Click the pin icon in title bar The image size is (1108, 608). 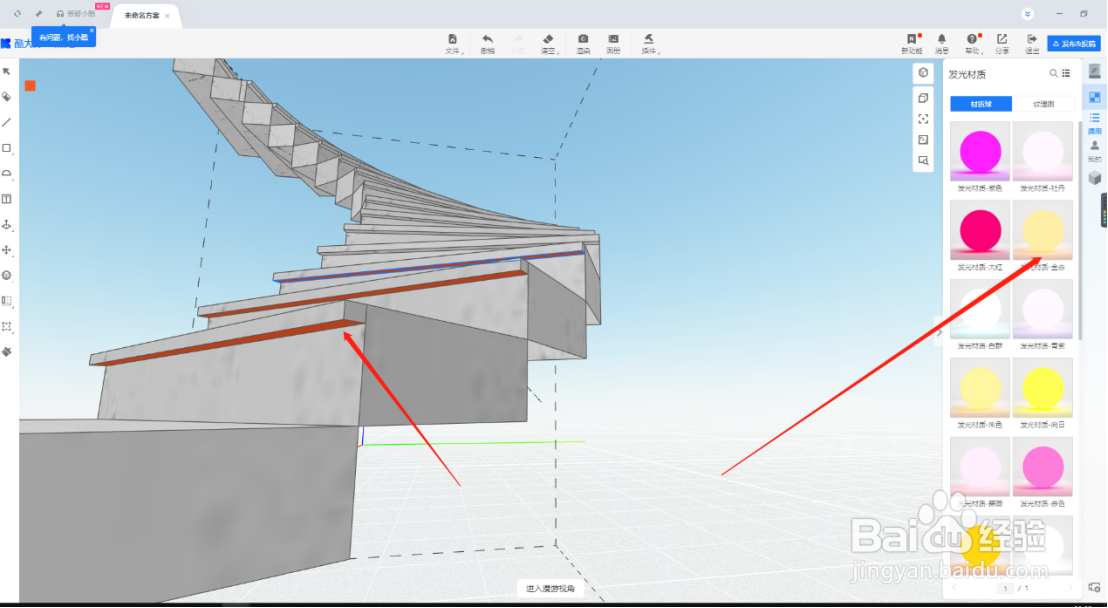pyautogui.click(x=39, y=13)
